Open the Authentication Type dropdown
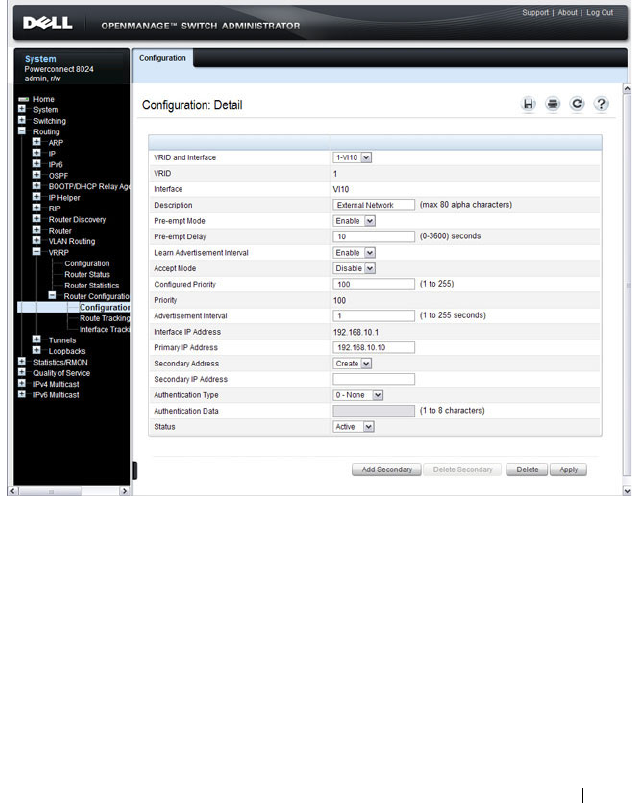This screenshot has height=803, width=641. pyautogui.click(x=358, y=395)
